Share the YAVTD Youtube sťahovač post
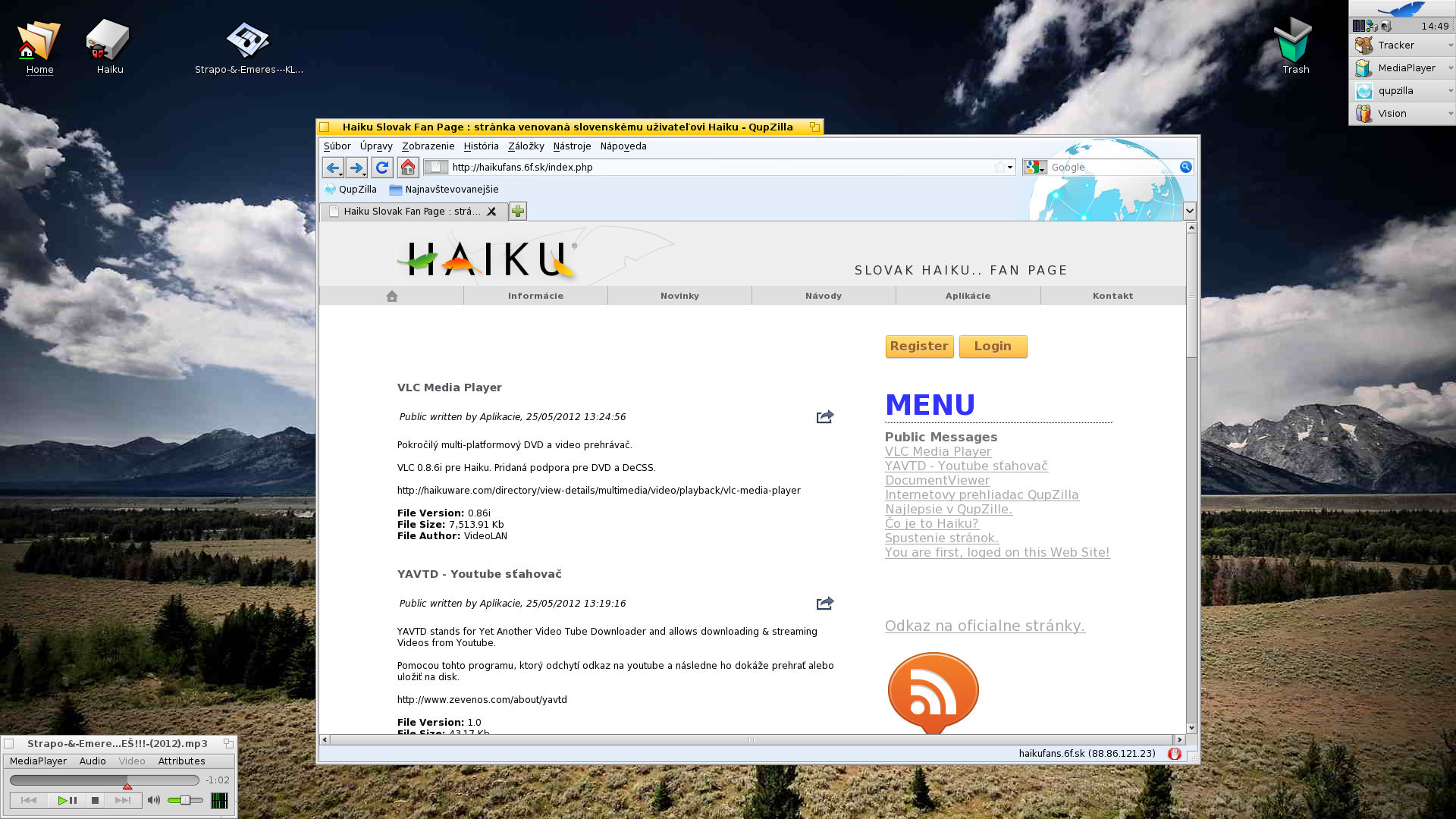Screen dimensions: 1456x819 [825, 604]
